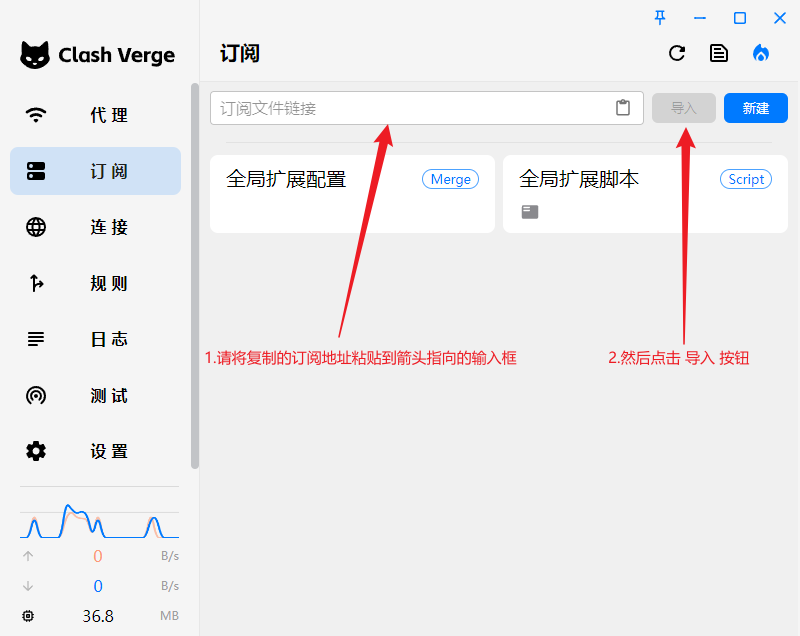Image resolution: width=800 pixels, height=636 pixels.
Task: Refresh all subscriptions with the circular arrow
Action: click(677, 53)
